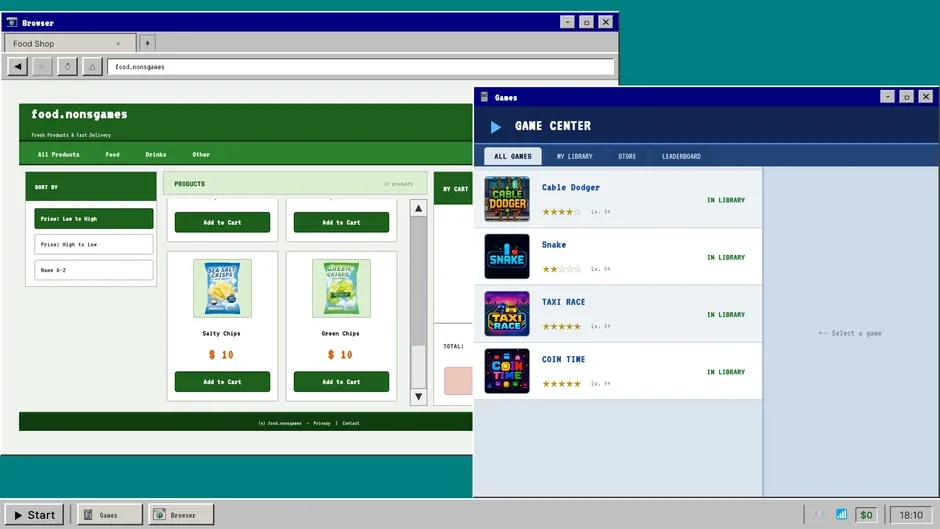Open the Cable Dodger game icon
Screen dimensions: 940x529
tap(507, 199)
